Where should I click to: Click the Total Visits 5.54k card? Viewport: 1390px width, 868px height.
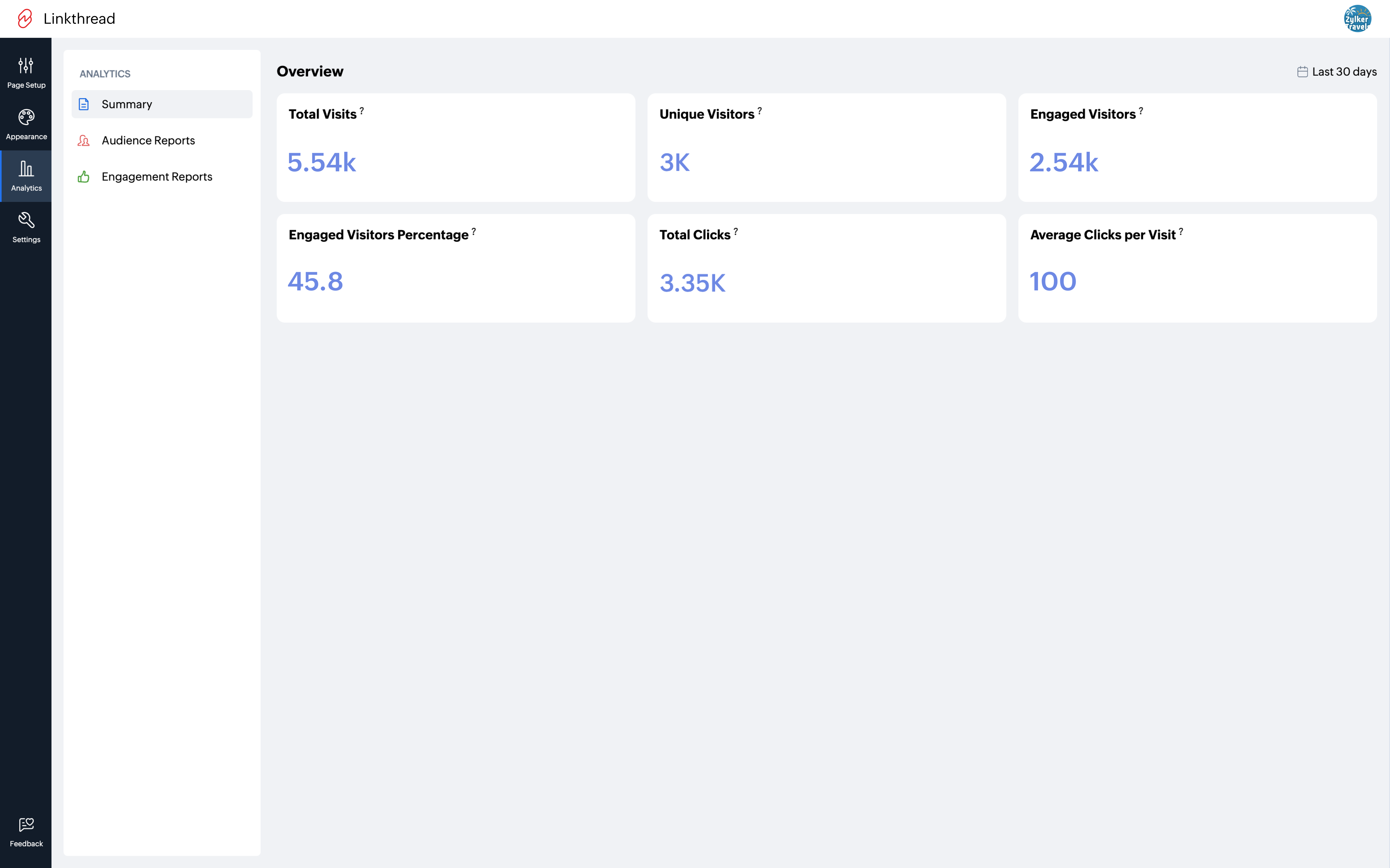tap(455, 147)
